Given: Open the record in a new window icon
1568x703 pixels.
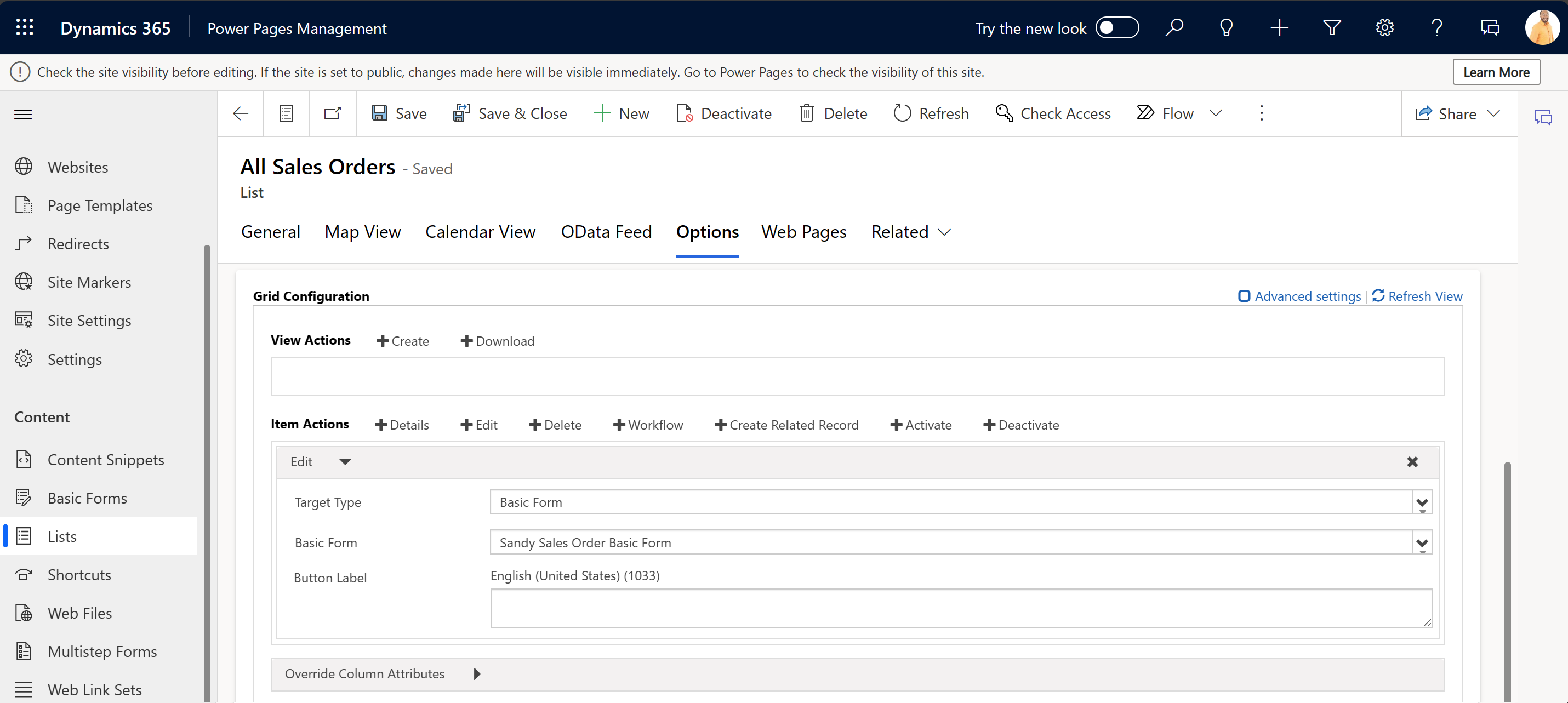Looking at the screenshot, I should pos(332,113).
